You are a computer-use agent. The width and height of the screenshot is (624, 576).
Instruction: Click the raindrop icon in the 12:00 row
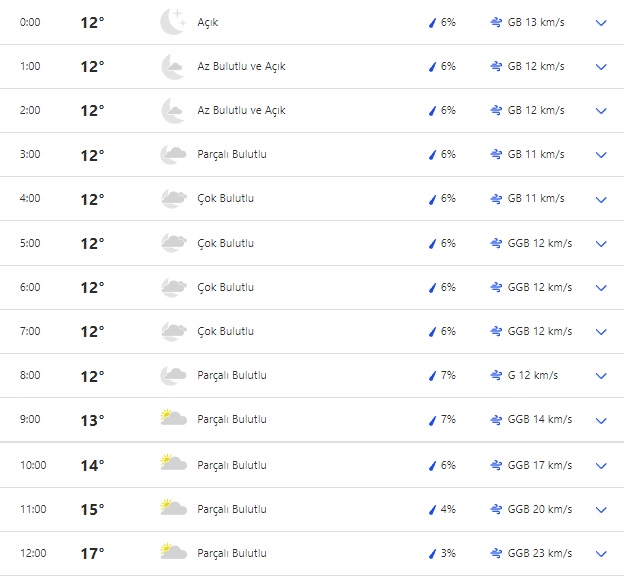point(432,553)
